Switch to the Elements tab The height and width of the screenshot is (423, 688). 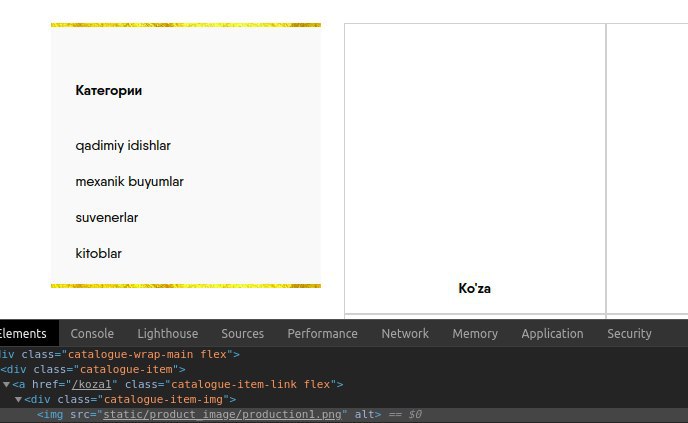coord(23,333)
